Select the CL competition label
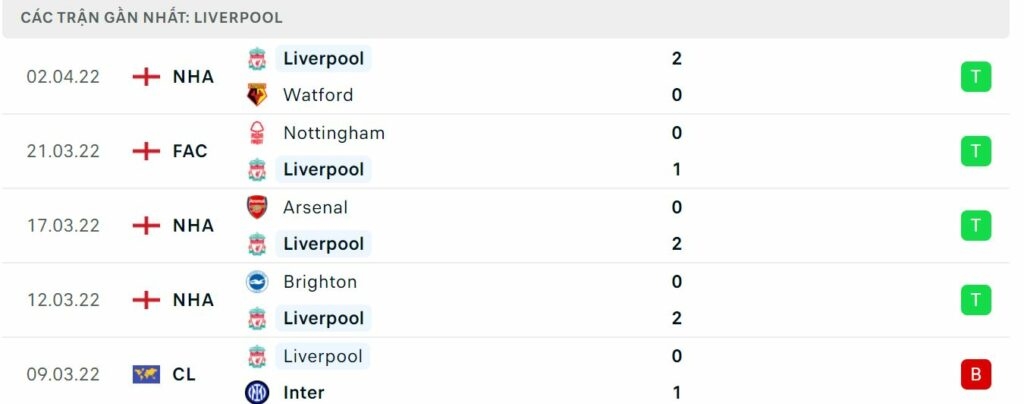The height and width of the screenshot is (404, 1024). click(184, 375)
